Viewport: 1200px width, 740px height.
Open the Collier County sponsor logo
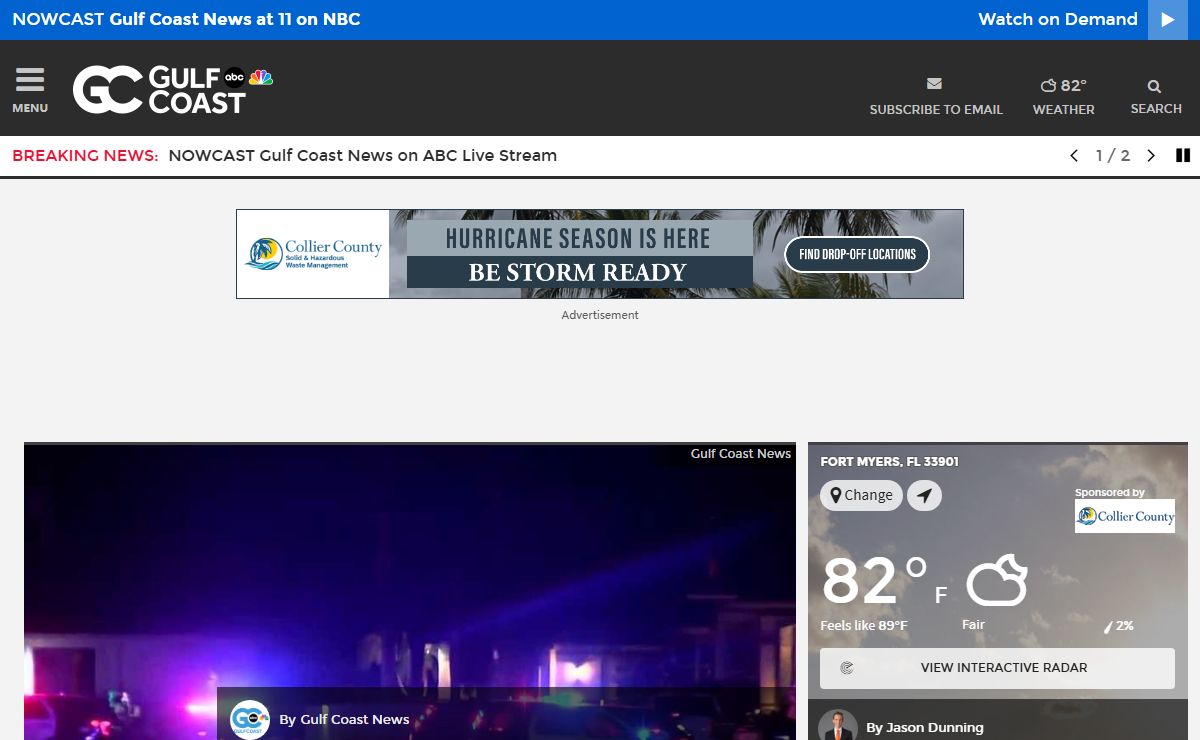click(1125, 516)
